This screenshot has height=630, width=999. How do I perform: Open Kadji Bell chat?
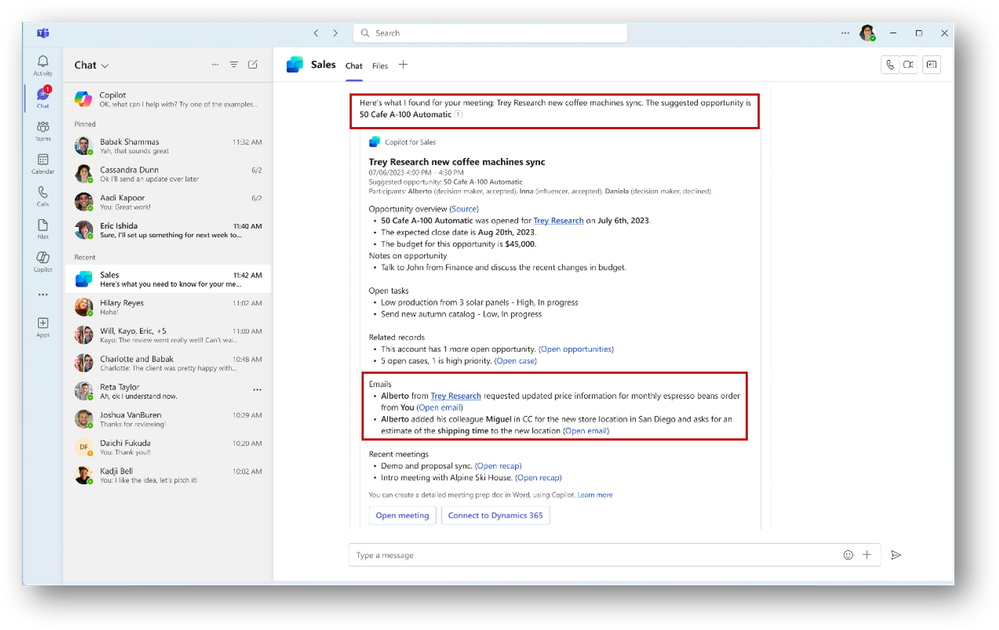pos(168,475)
